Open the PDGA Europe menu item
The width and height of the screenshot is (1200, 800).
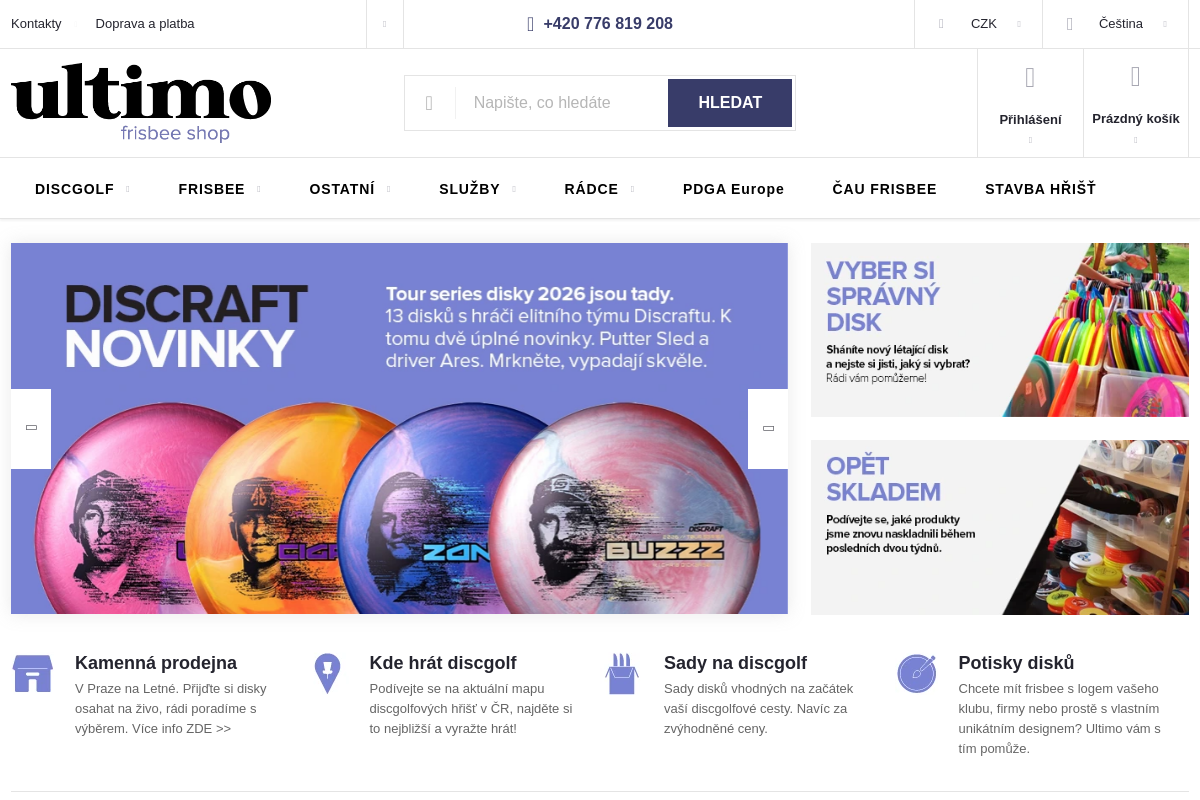coord(733,189)
